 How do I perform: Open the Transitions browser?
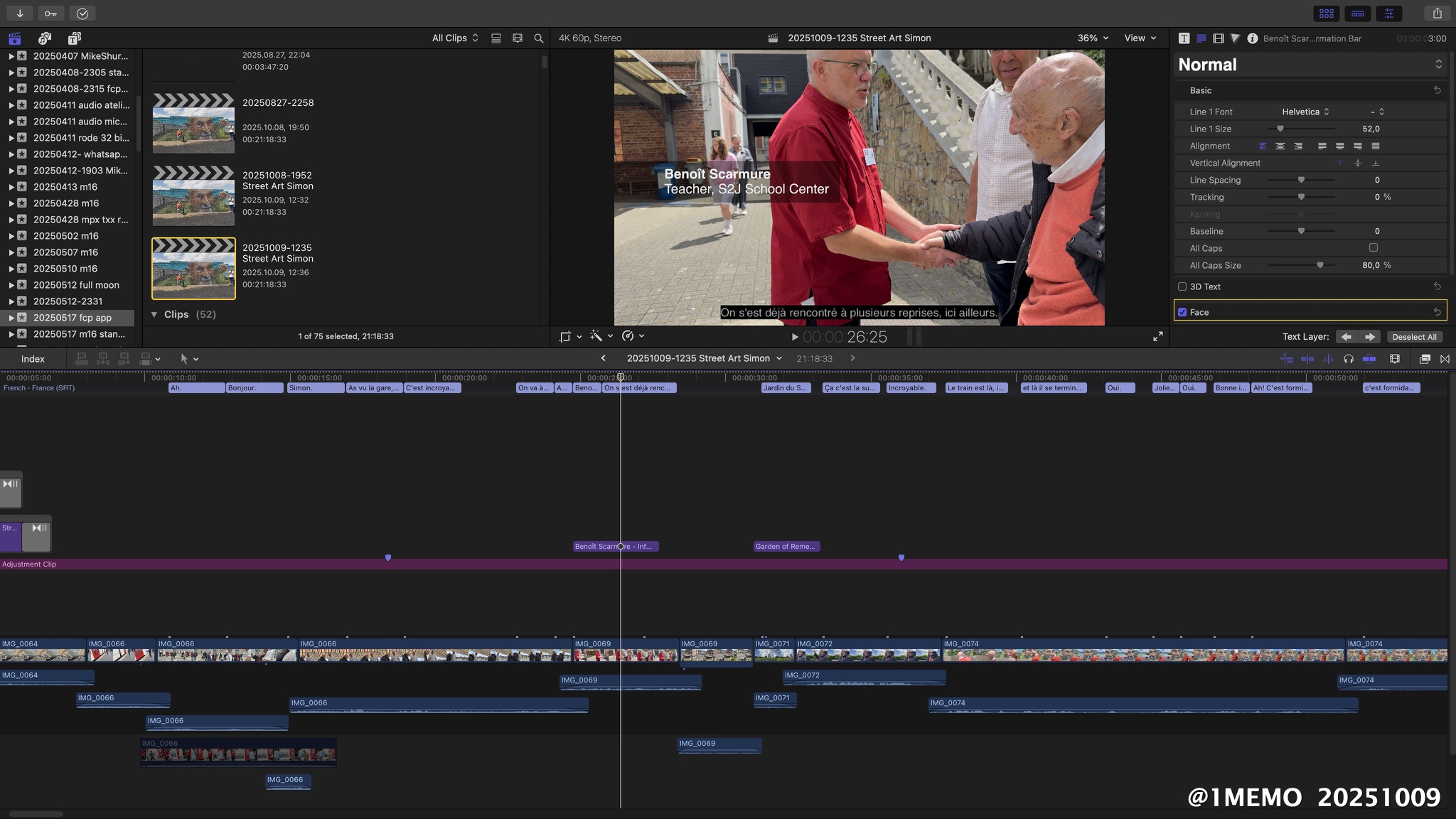click(x=1445, y=359)
